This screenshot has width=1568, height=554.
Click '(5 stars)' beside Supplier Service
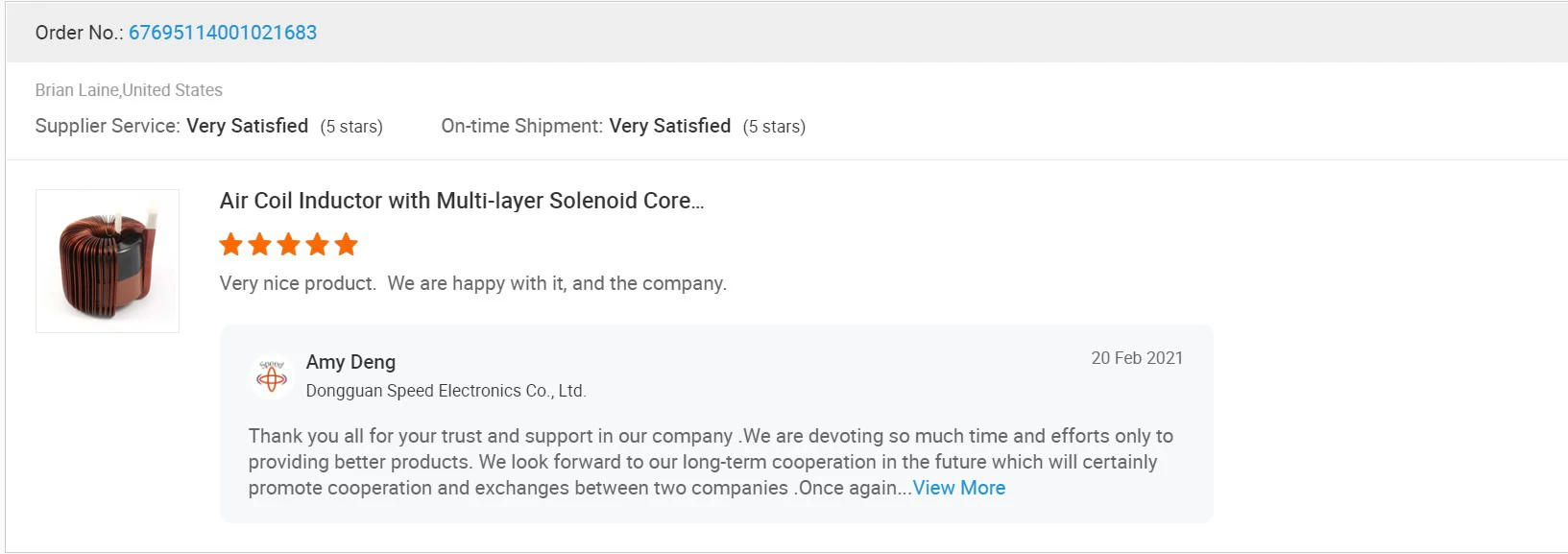(x=351, y=127)
